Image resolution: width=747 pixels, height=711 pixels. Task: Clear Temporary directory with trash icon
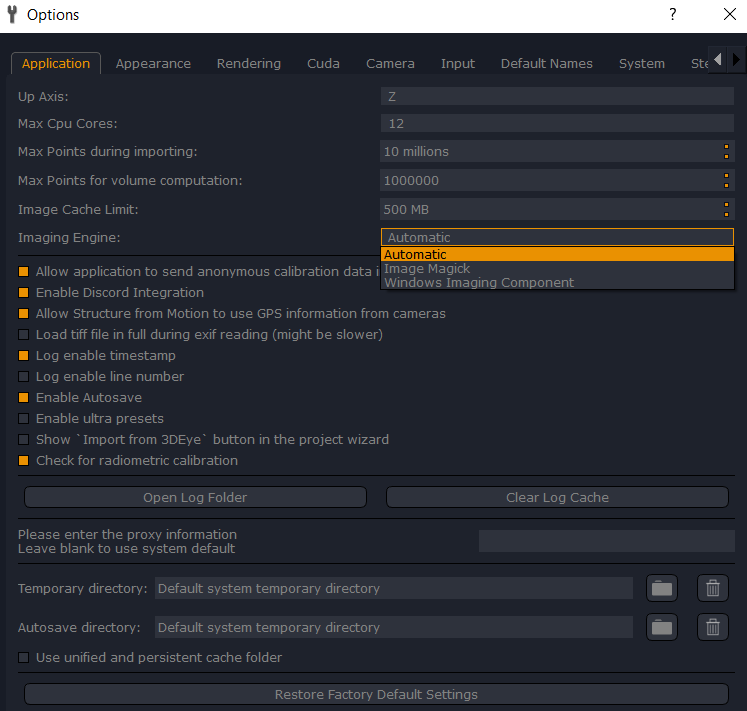tap(713, 589)
